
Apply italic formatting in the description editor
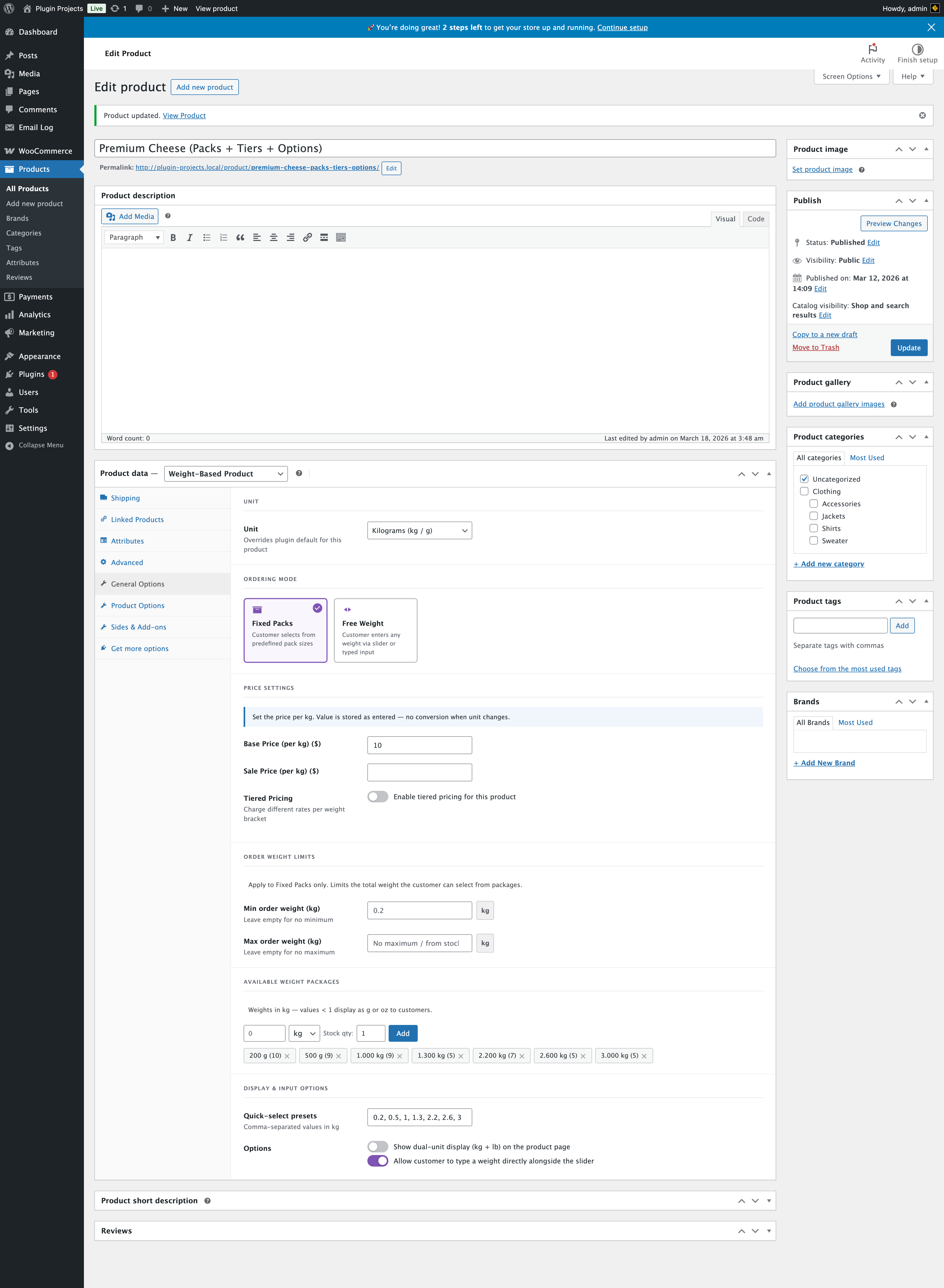click(189, 237)
